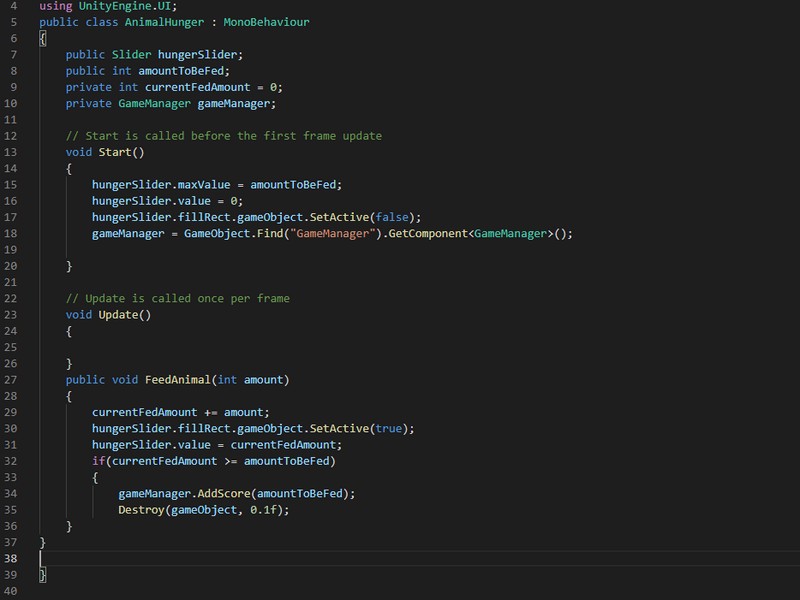The height and width of the screenshot is (600, 800).
Task: Click the maxValue property on line 15
Action: click(x=204, y=185)
